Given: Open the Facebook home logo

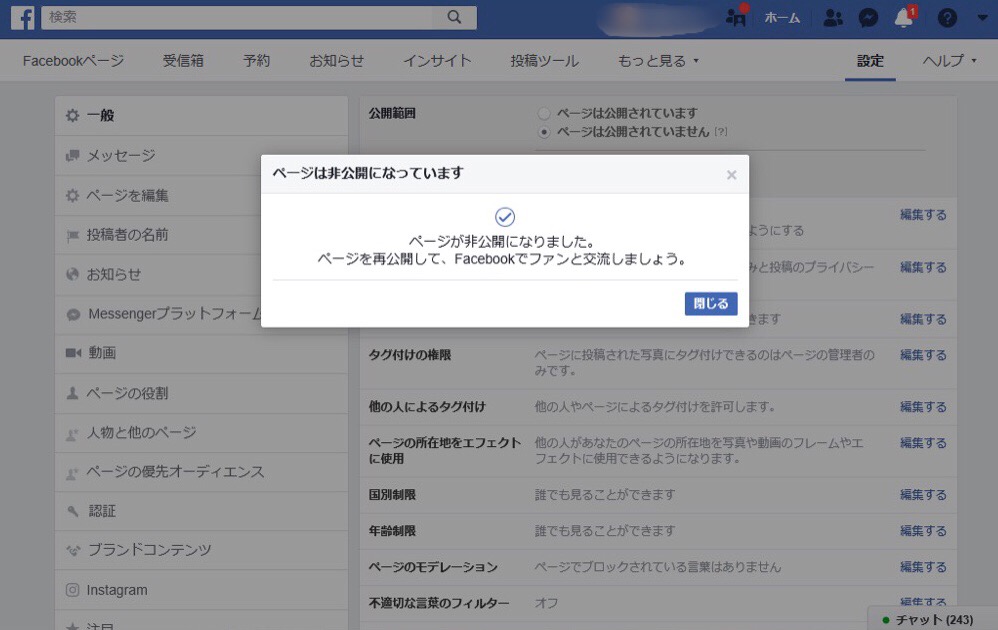Looking at the screenshot, I should [22, 17].
